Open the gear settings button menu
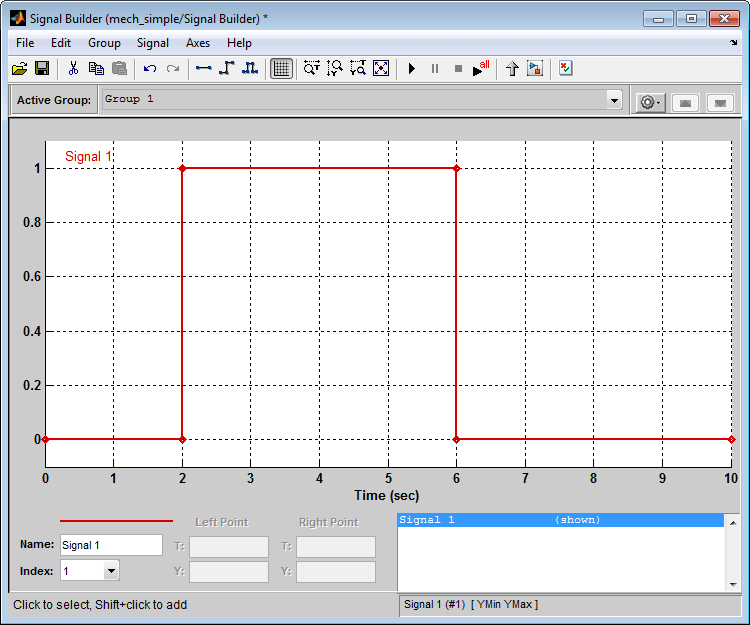750x625 pixels. [650, 102]
